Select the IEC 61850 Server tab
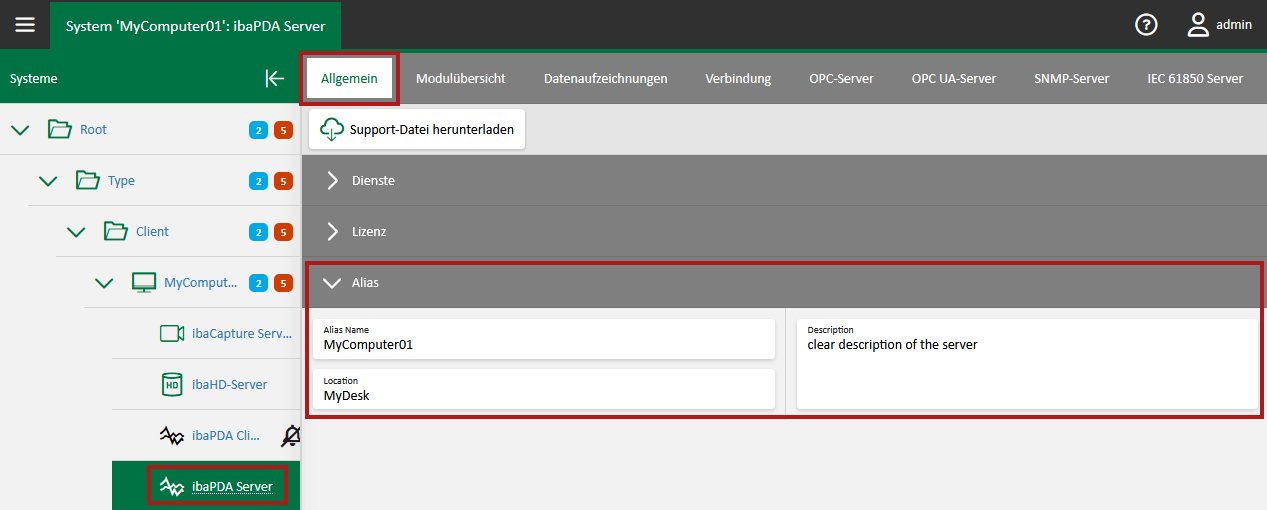 click(1195, 78)
